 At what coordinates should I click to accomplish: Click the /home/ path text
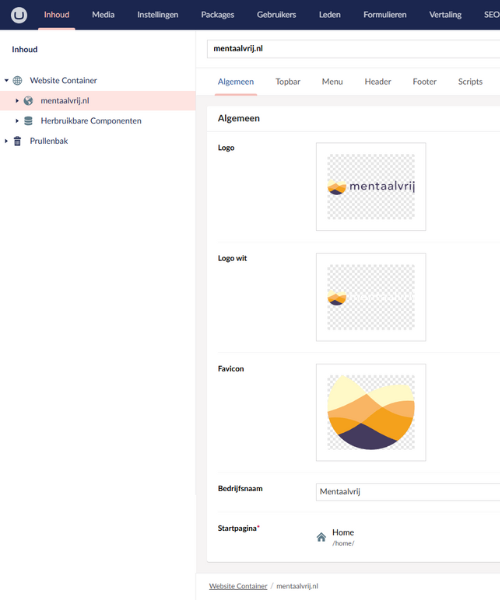click(x=343, y=543)
